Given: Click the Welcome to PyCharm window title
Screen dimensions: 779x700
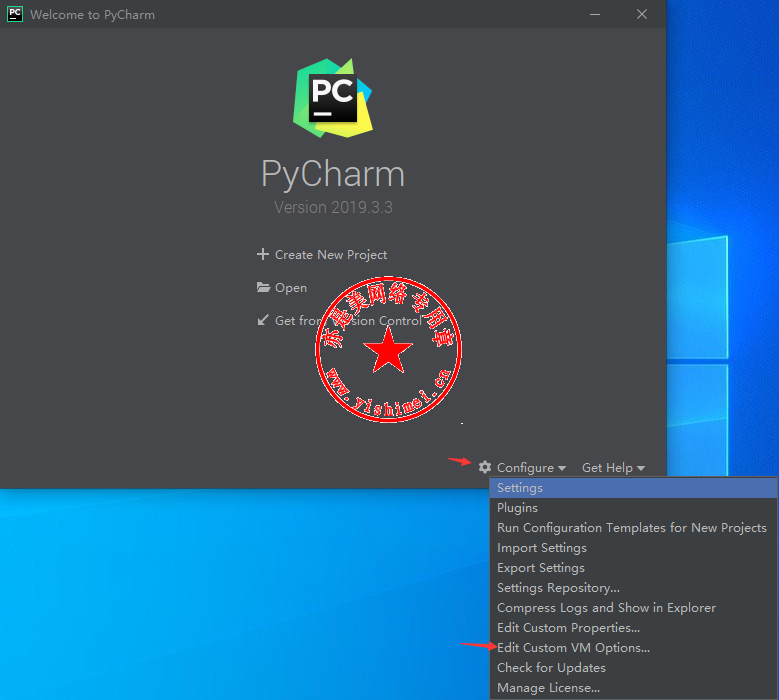Looking at the screenshot, I should pos(92,15).
